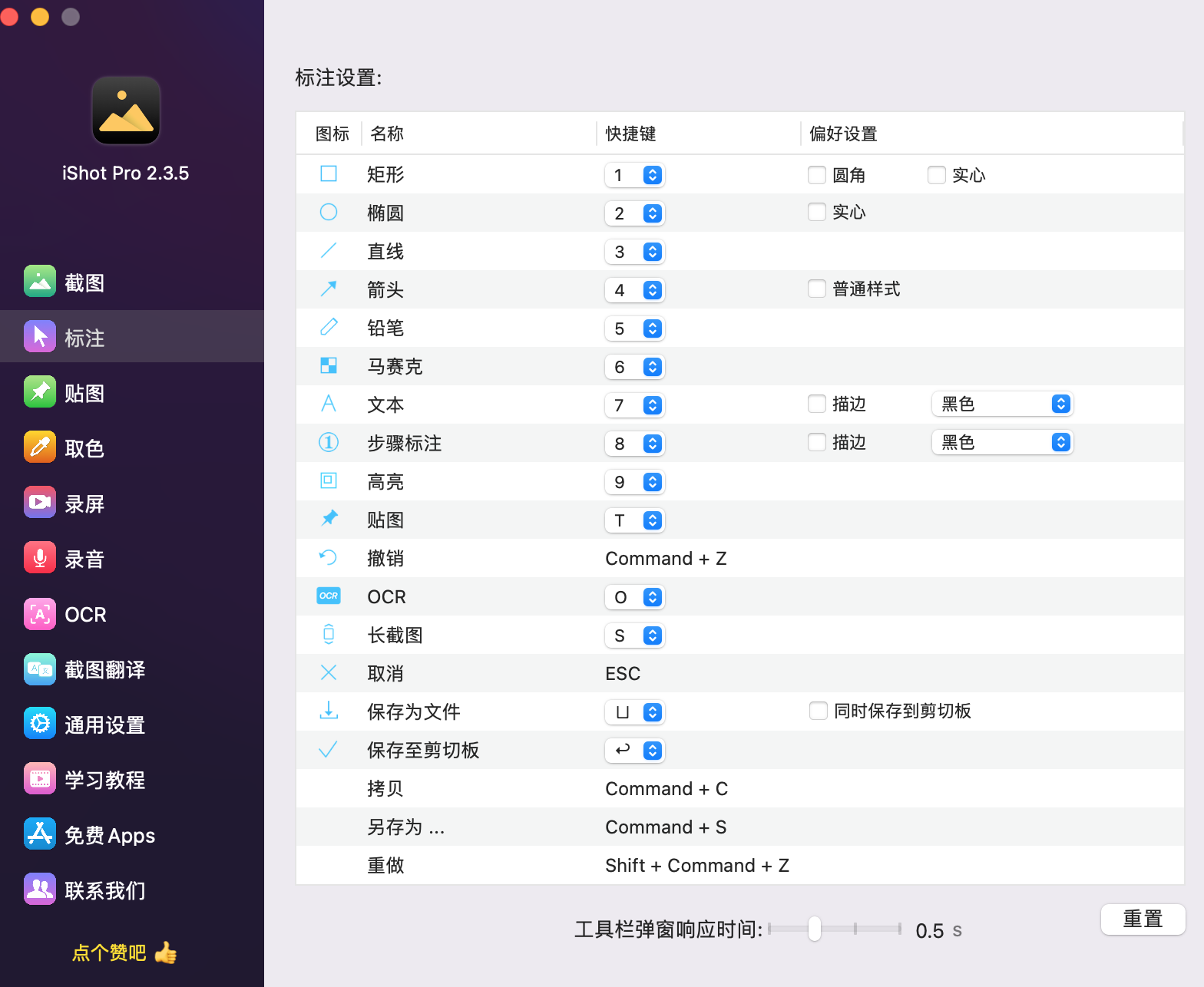Screen dimensions: 1204x987
Task: Click the 快捷键 column header
Action: [x=630, y=134]
